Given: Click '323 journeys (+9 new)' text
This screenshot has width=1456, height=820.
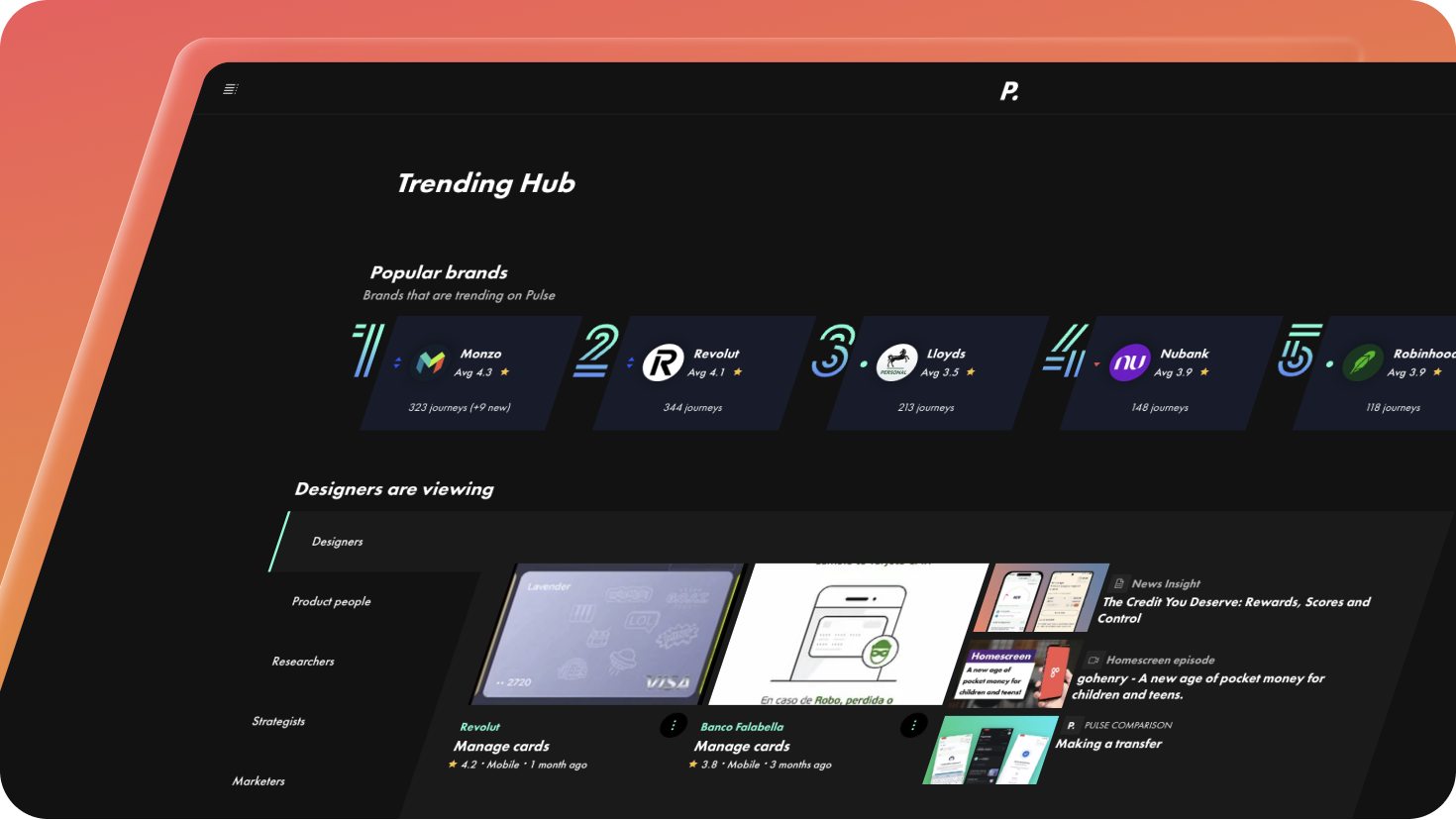Looking at the screenshot, I should click(460, 407).
